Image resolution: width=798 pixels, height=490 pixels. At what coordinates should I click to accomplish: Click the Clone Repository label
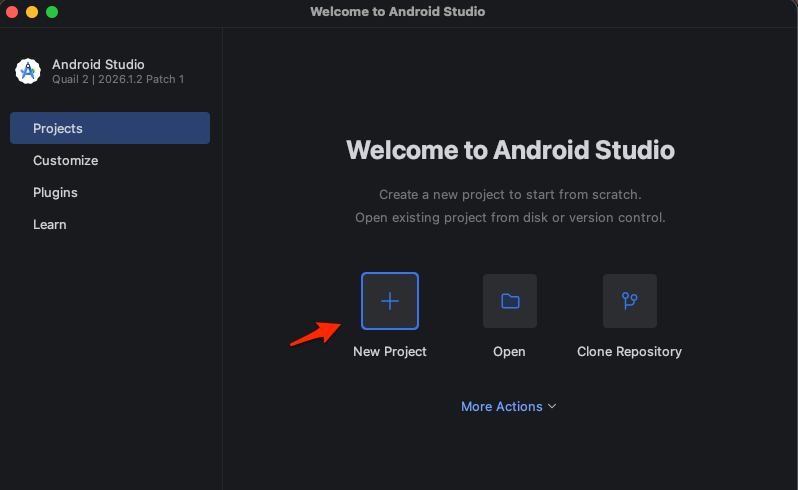pyautogui.click(x=630, y=352)
